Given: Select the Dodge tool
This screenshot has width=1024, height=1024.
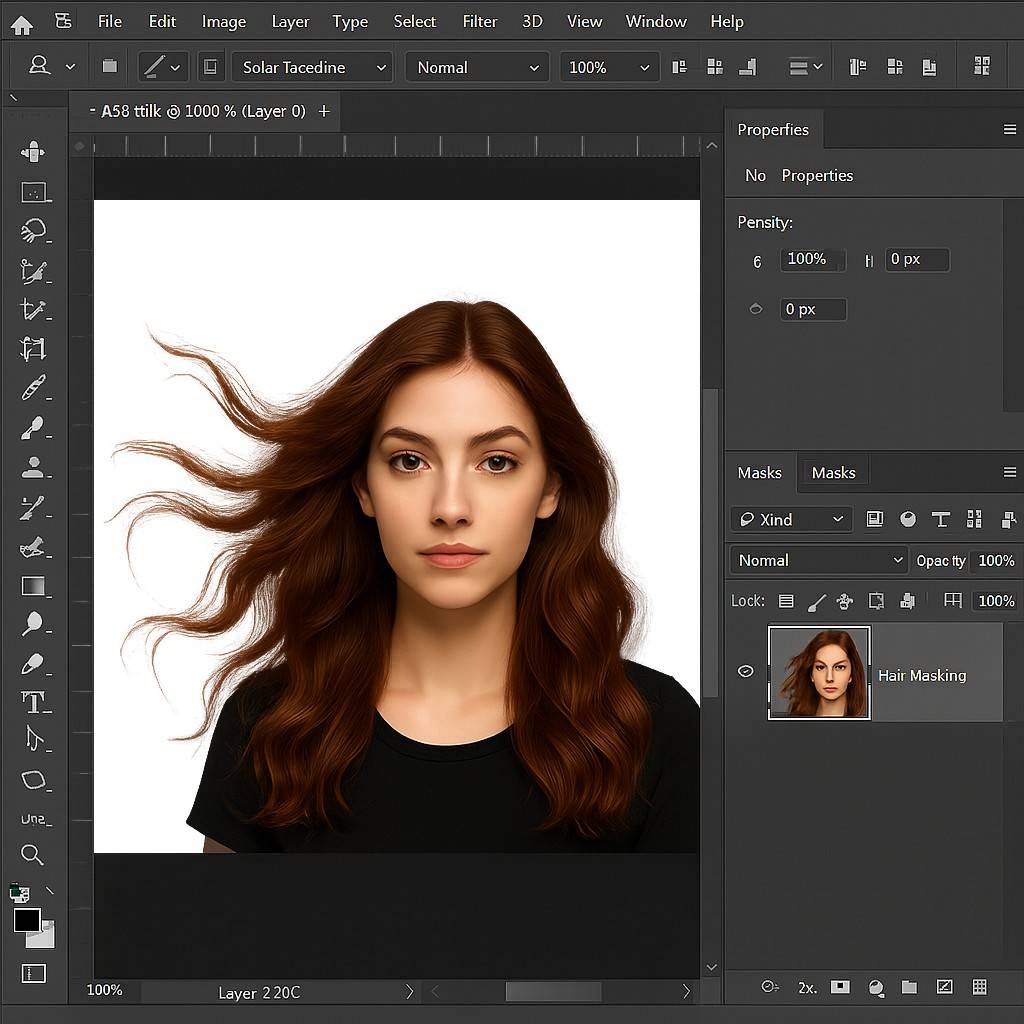Looking at the screenshot, I should (33, 624).
